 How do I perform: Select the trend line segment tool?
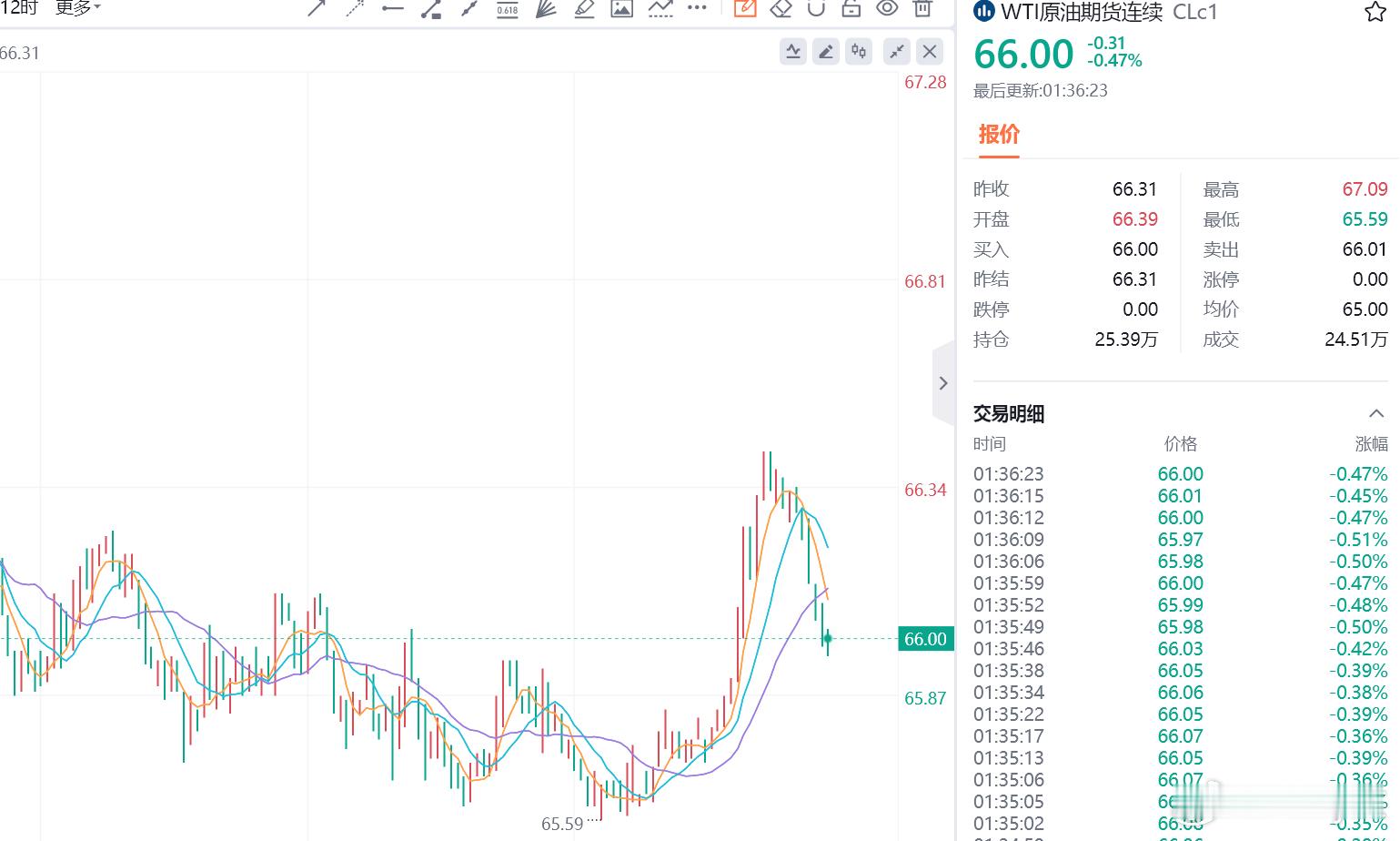469,8
